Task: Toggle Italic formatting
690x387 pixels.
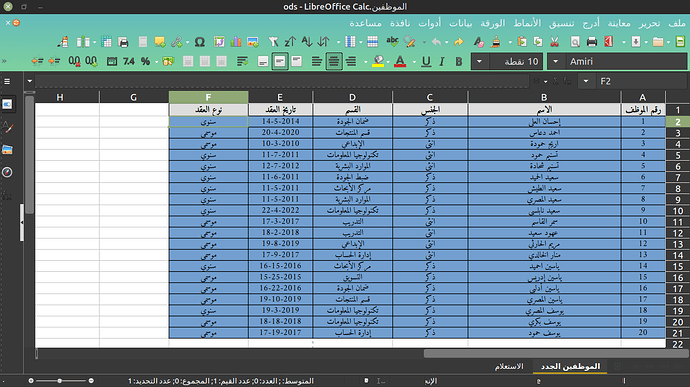Action: pyautogui.click(x=442, y=61)
